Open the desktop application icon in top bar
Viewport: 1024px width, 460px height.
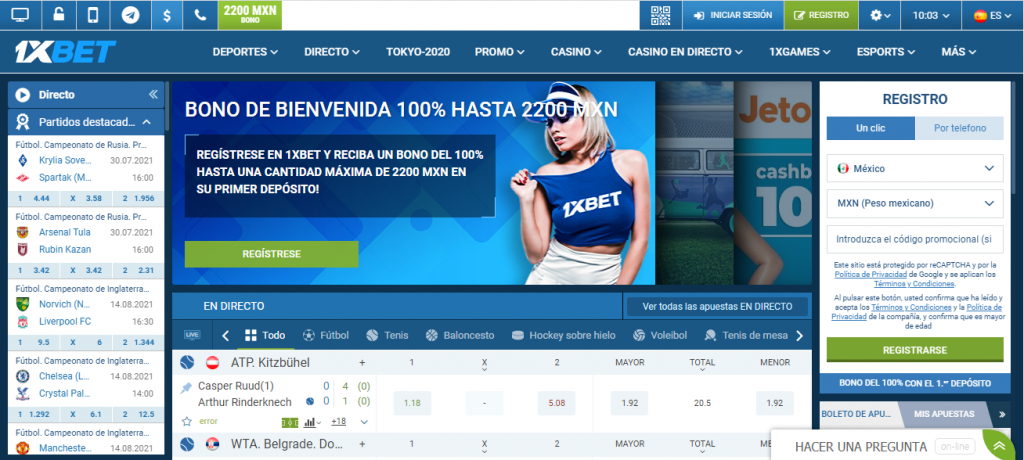pos(21,15)
